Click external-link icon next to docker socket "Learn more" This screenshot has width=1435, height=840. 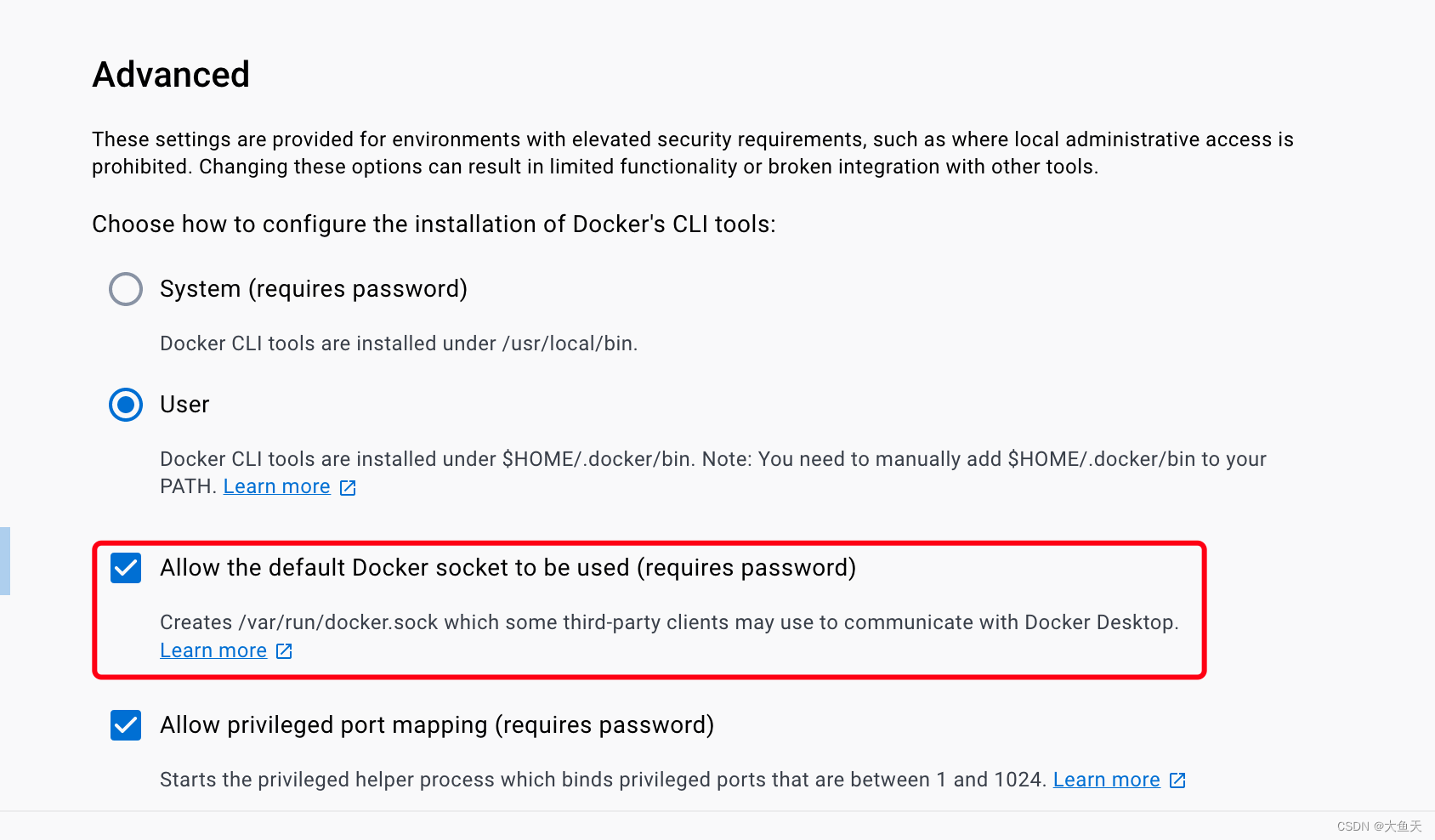283,650
